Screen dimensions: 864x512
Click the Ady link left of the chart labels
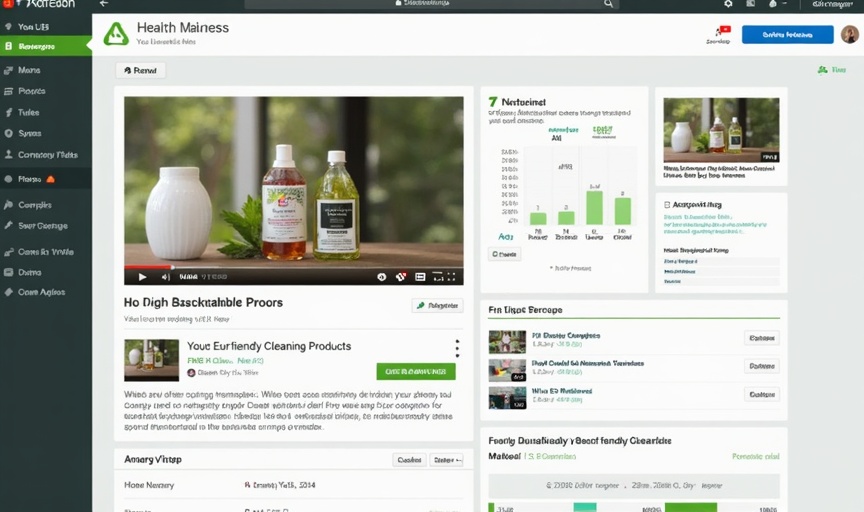[506, 236]
